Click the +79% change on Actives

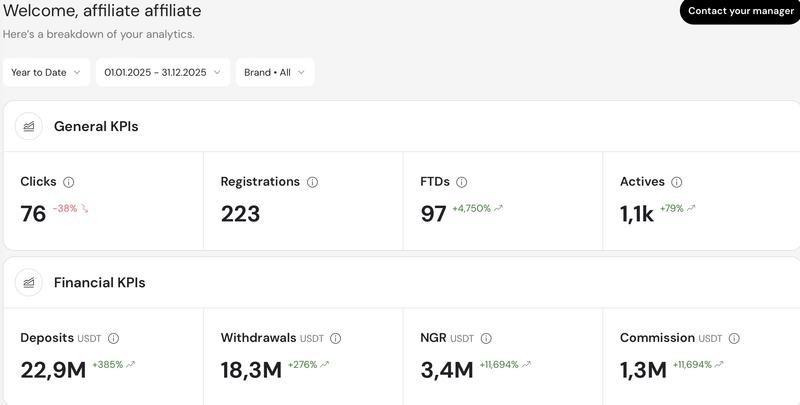671,209
